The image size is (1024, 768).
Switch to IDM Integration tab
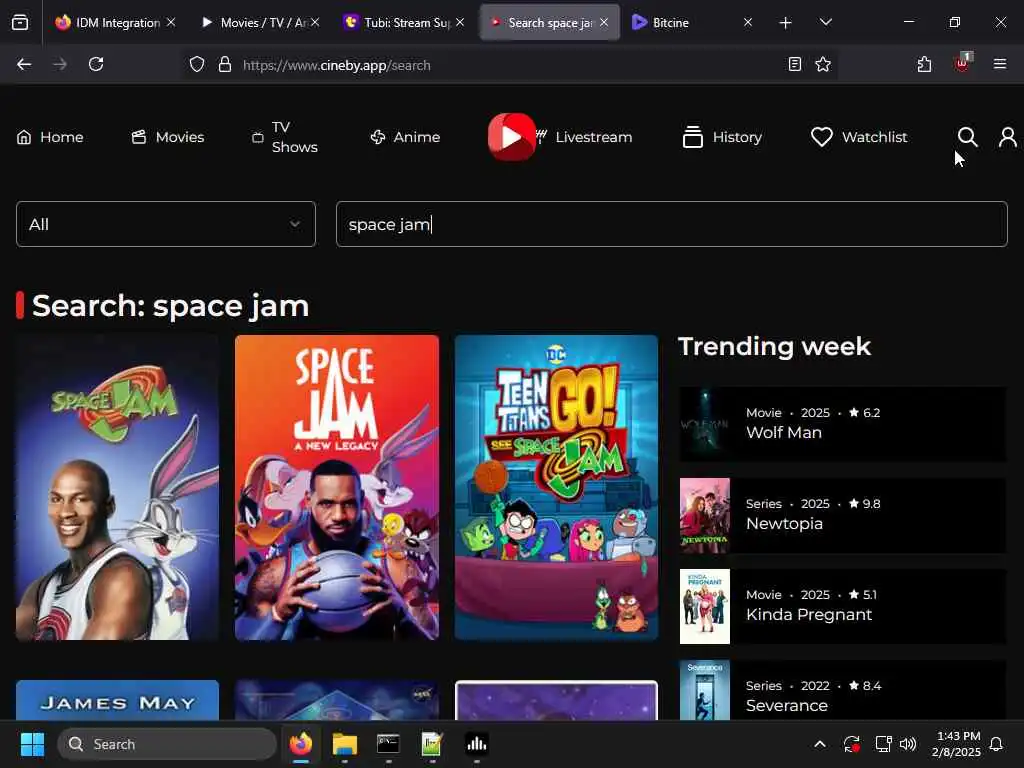[x=116, y=22]
